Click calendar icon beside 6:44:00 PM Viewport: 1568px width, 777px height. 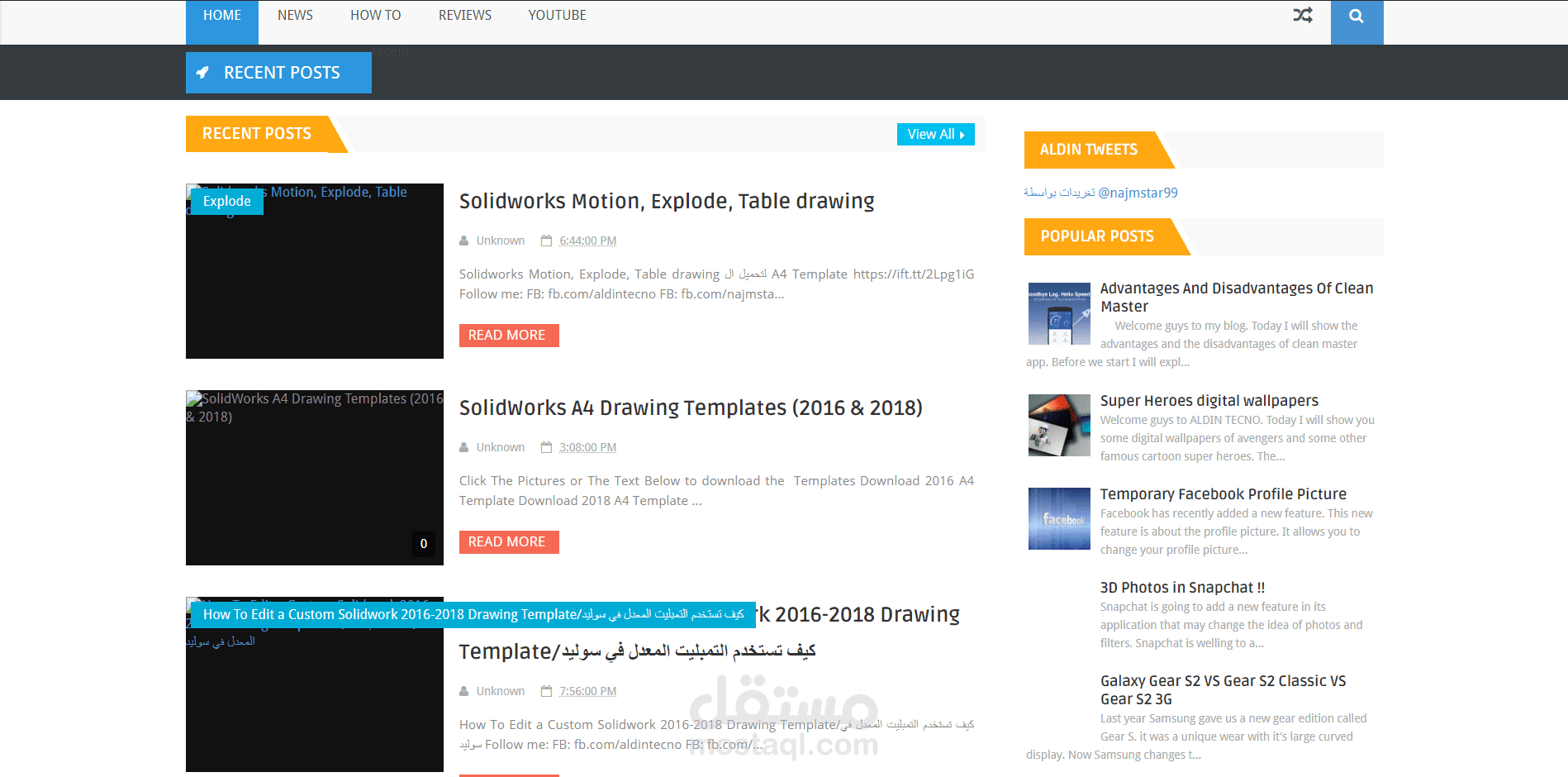point(546,241)
